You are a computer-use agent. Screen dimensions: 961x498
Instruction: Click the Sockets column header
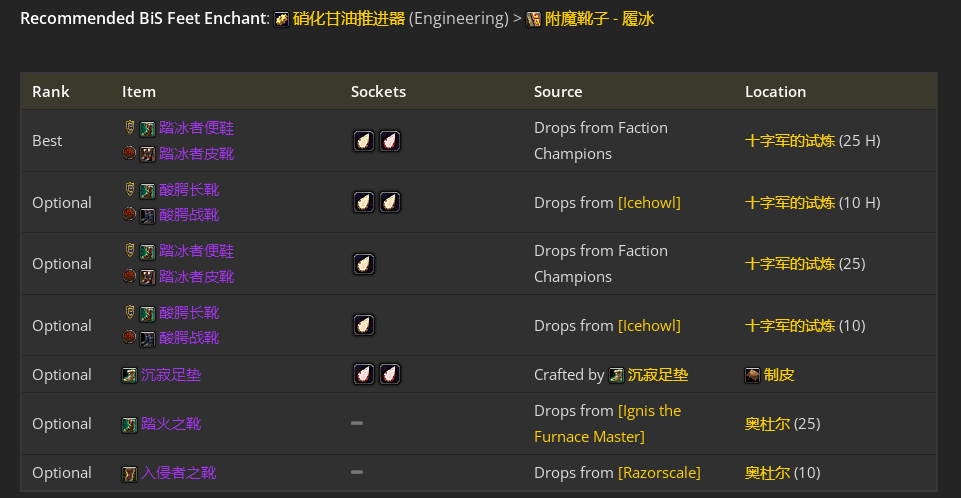(x=378, y=92)
